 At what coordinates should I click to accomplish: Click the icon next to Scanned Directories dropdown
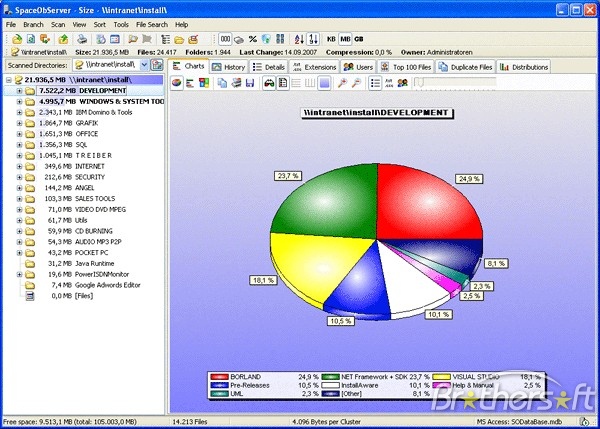coord(157,65)
